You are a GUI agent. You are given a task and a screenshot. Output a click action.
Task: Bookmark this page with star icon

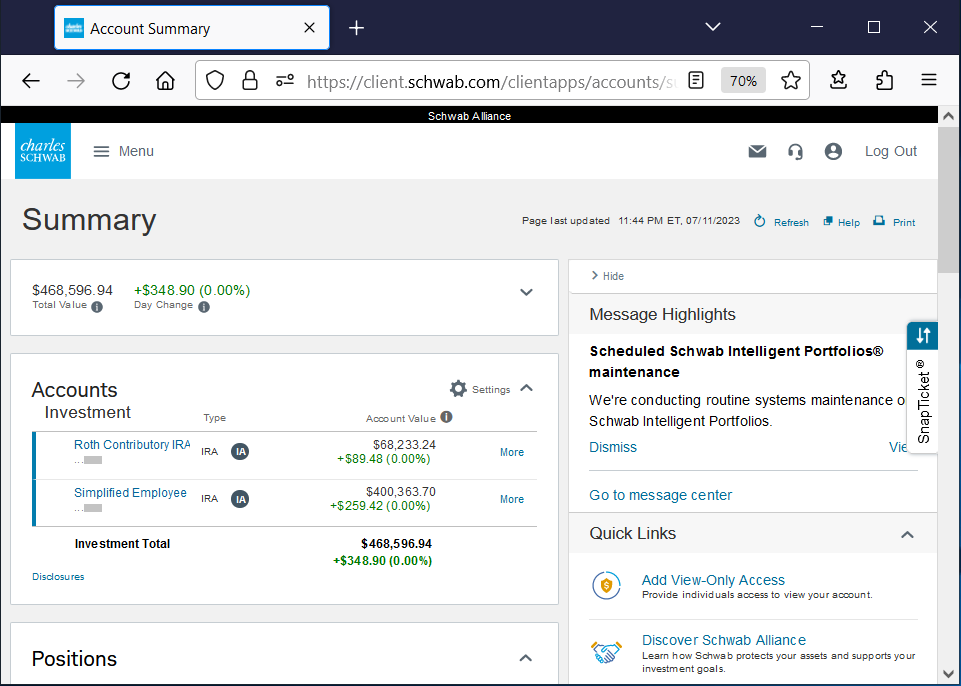click(791, 80)
